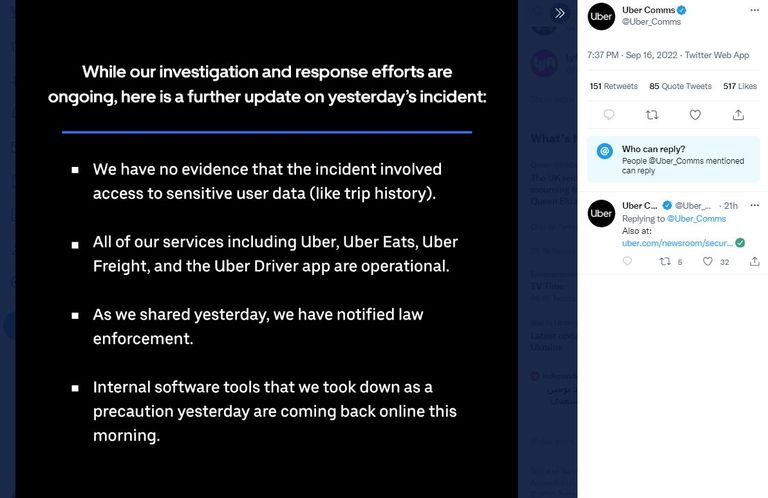View the 85 Quote Tweets list
Viewport: 768px width, 498px height.
tap(680, 86)
